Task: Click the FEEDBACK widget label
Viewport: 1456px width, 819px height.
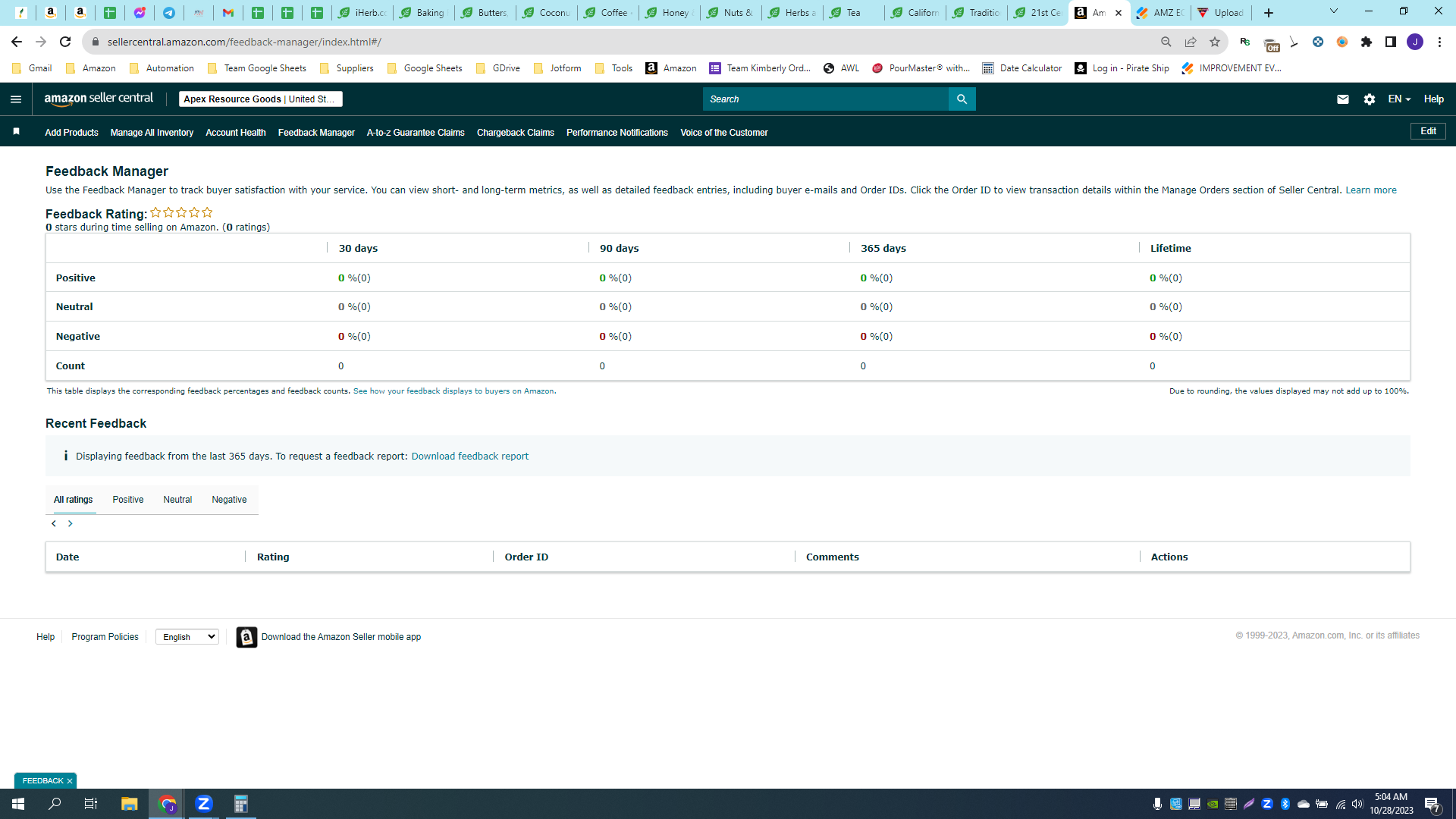Action: point(43,781)
